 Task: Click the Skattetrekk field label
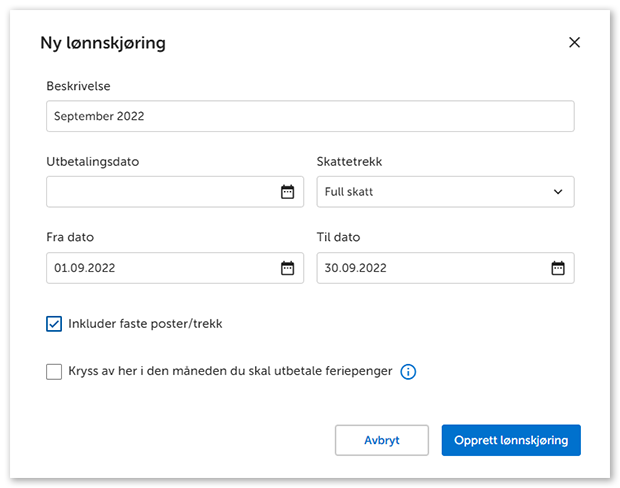pyautogui.click(x=349, y=161)
